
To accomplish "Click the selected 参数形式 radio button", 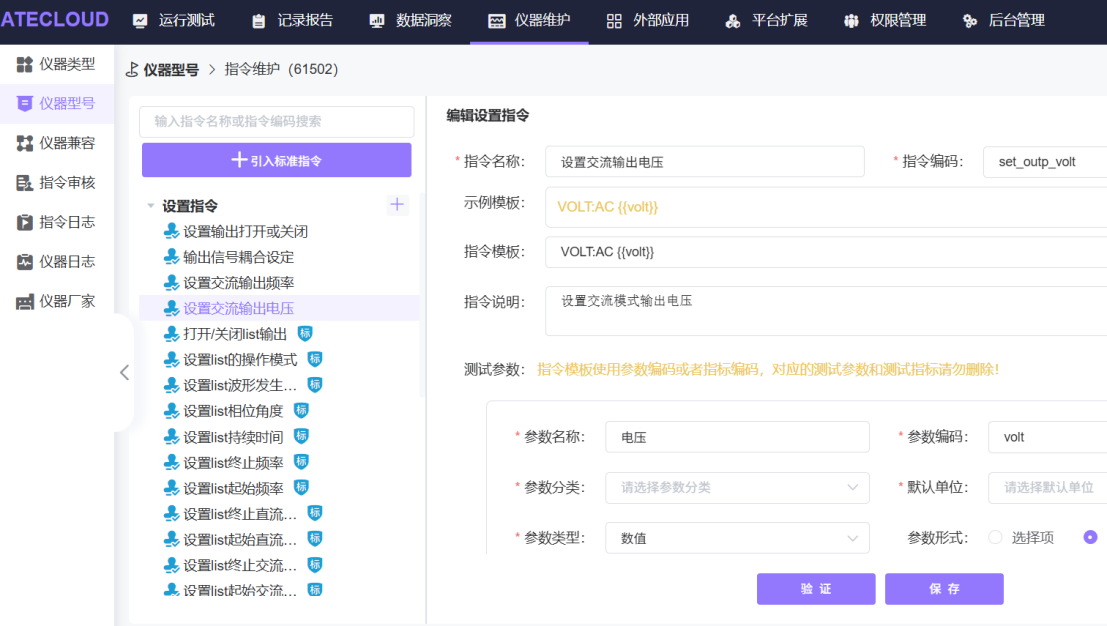I will 1090,538.
